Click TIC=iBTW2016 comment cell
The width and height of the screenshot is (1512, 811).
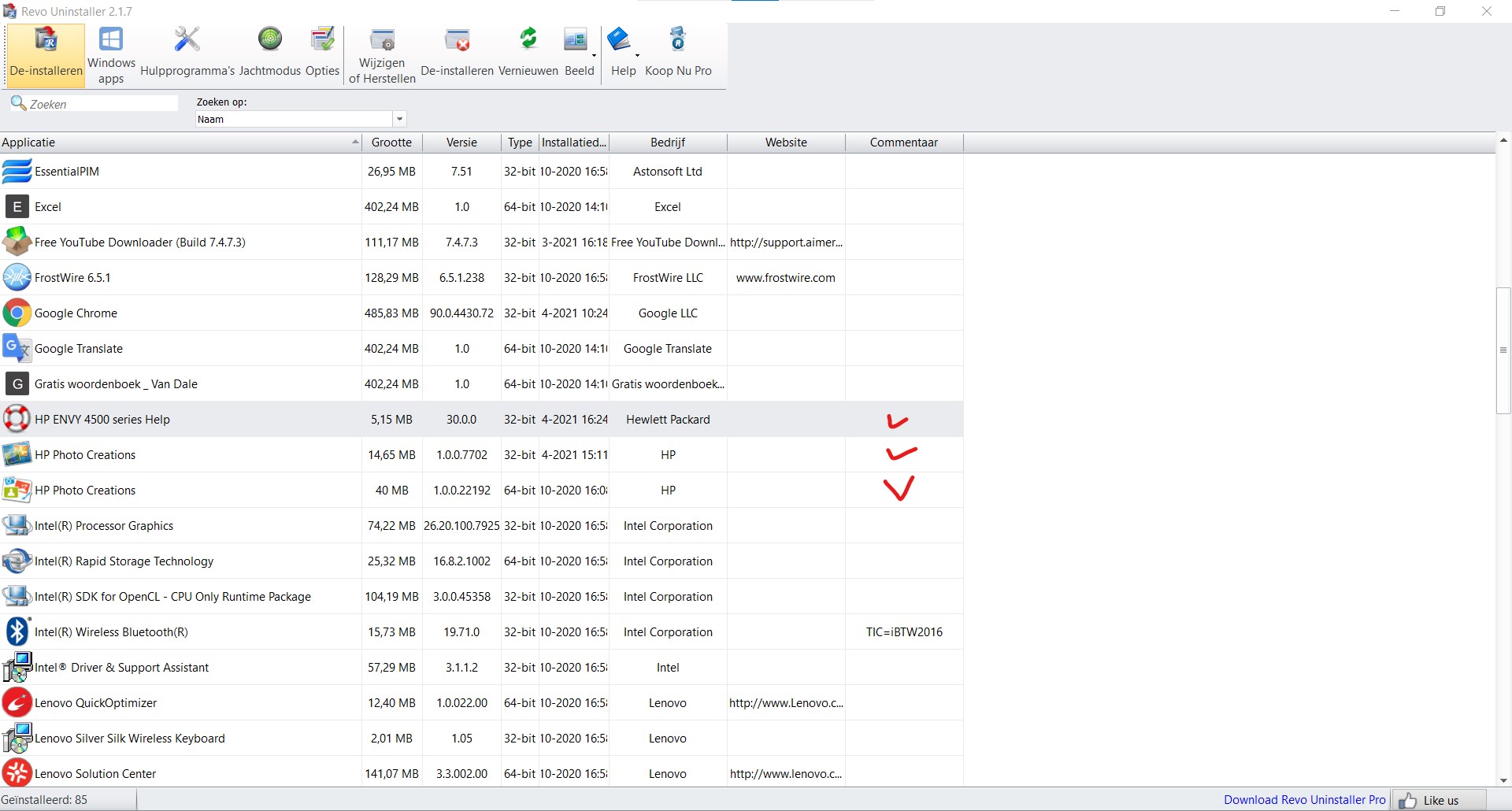(x=904, y=631)
